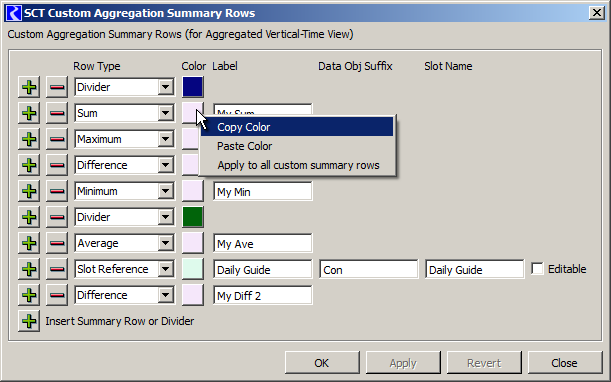Click minus icon on Difference row below Maximum
Viewport: 611px width, 382px height.
pyautogui.click(x=57, y=165)
